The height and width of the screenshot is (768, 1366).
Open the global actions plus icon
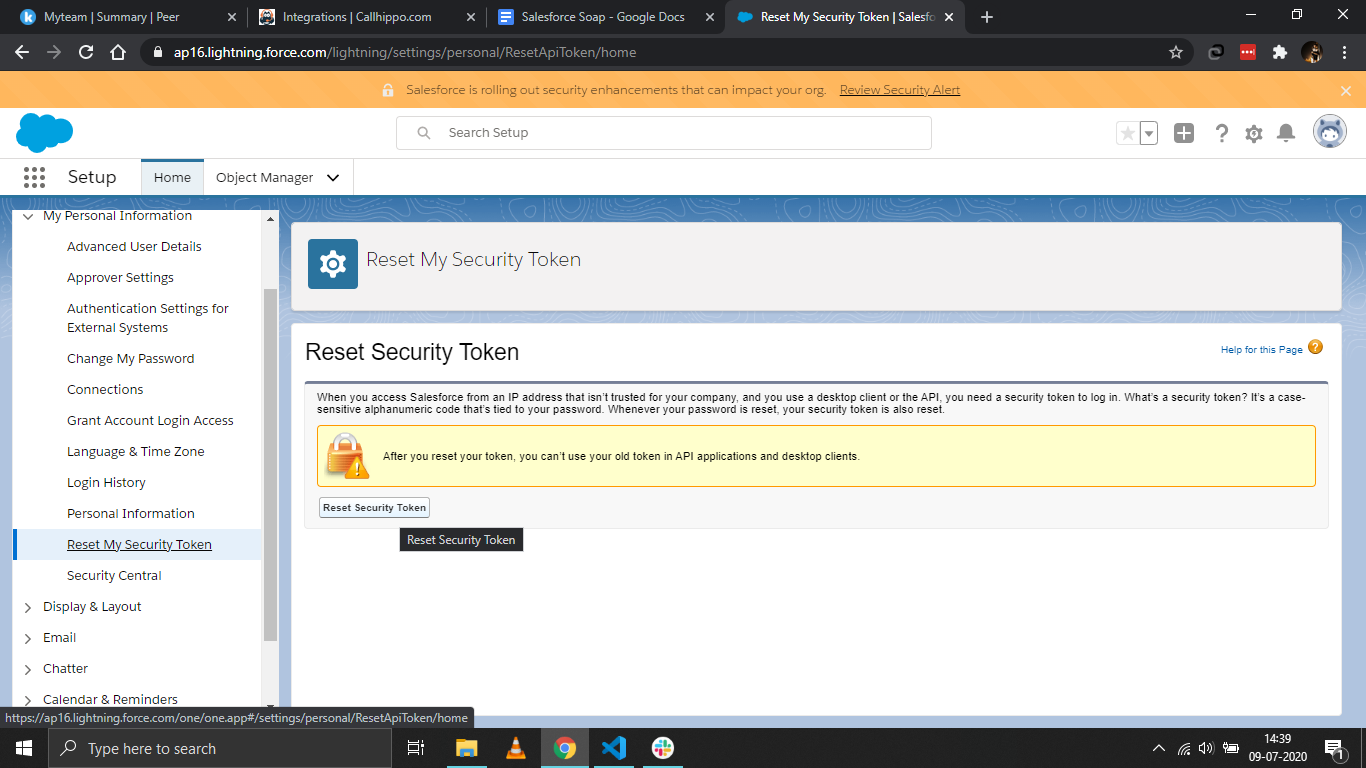click(1184, 133)
